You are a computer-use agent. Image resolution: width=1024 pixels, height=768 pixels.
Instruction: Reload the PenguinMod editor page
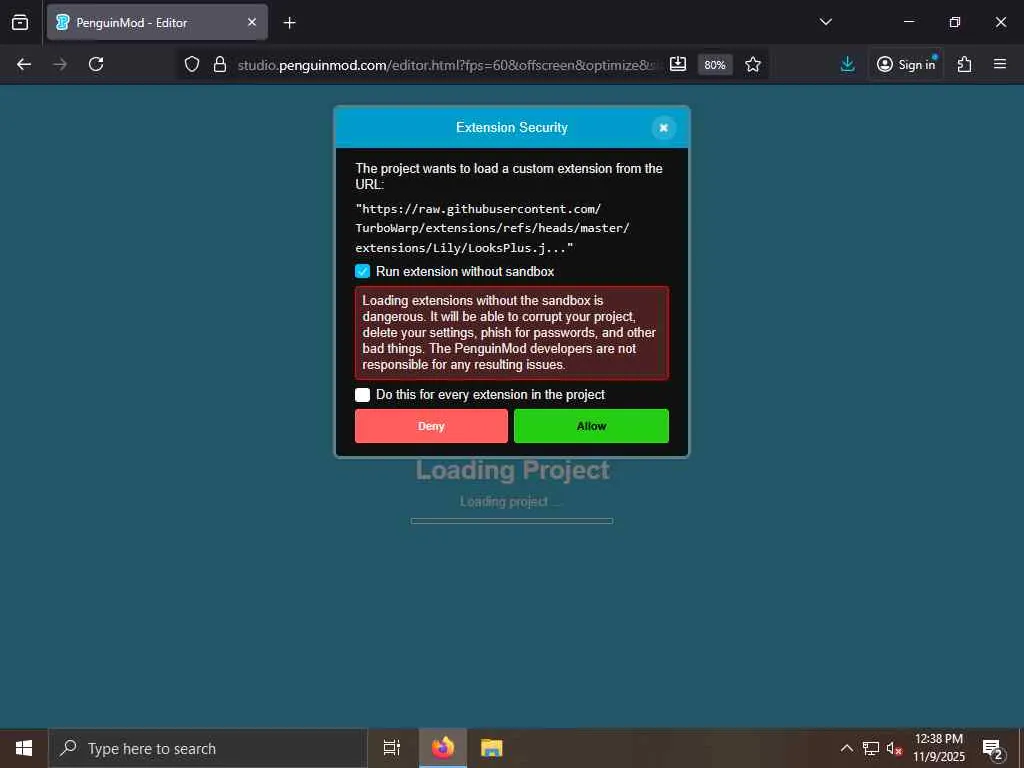96,64
